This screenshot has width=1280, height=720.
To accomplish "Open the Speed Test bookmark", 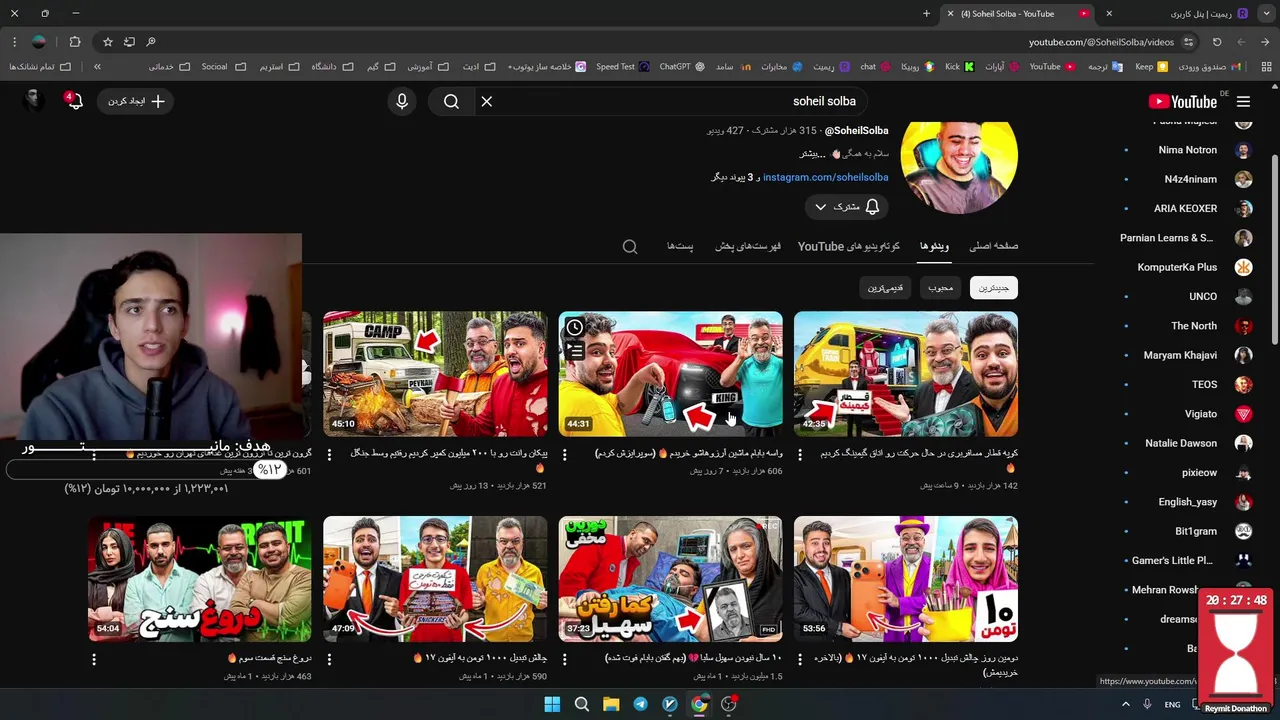I will pyautogui.click(x=622, y=67).
